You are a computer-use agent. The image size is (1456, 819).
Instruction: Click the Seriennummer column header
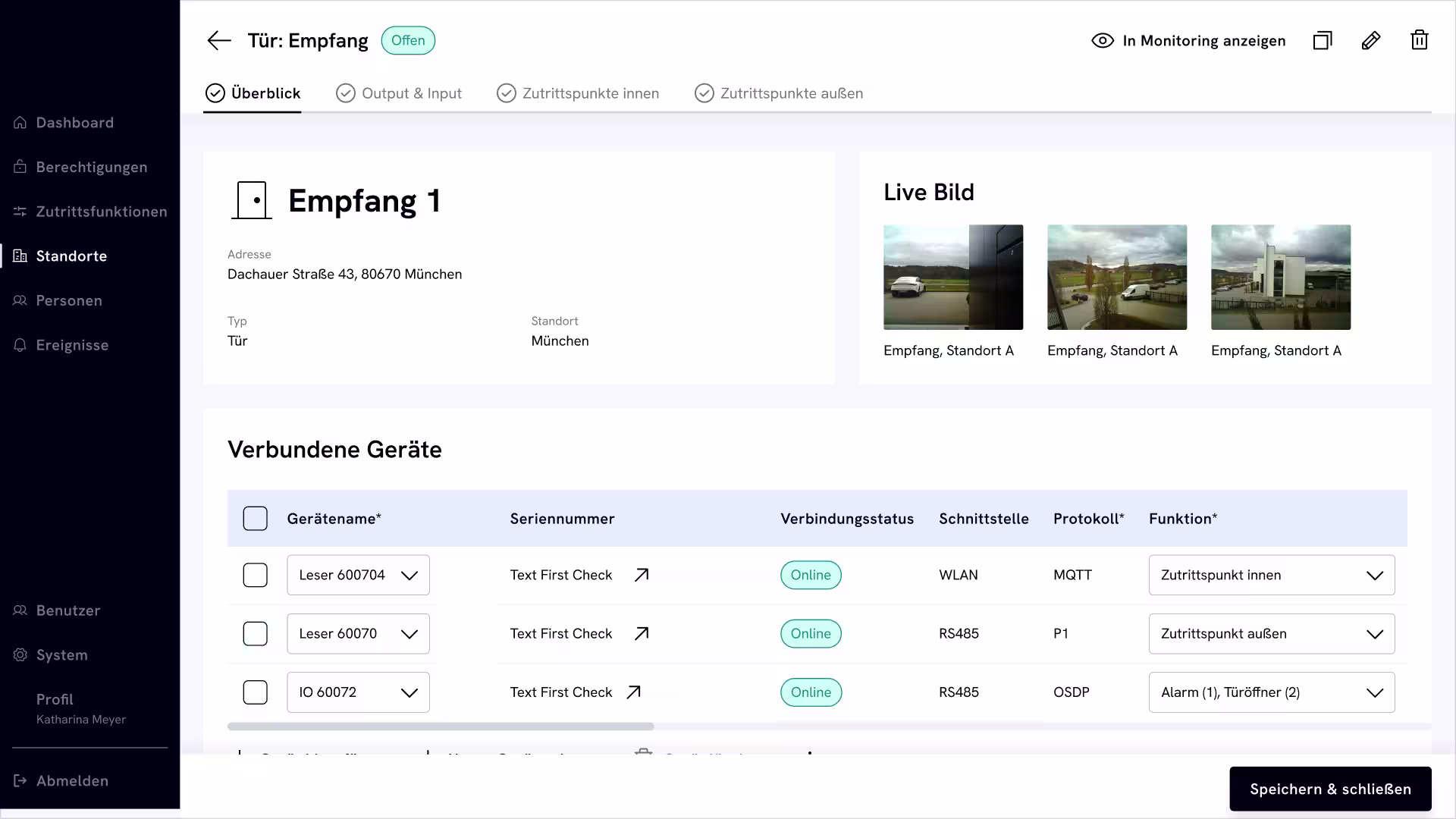click(562, 519)
